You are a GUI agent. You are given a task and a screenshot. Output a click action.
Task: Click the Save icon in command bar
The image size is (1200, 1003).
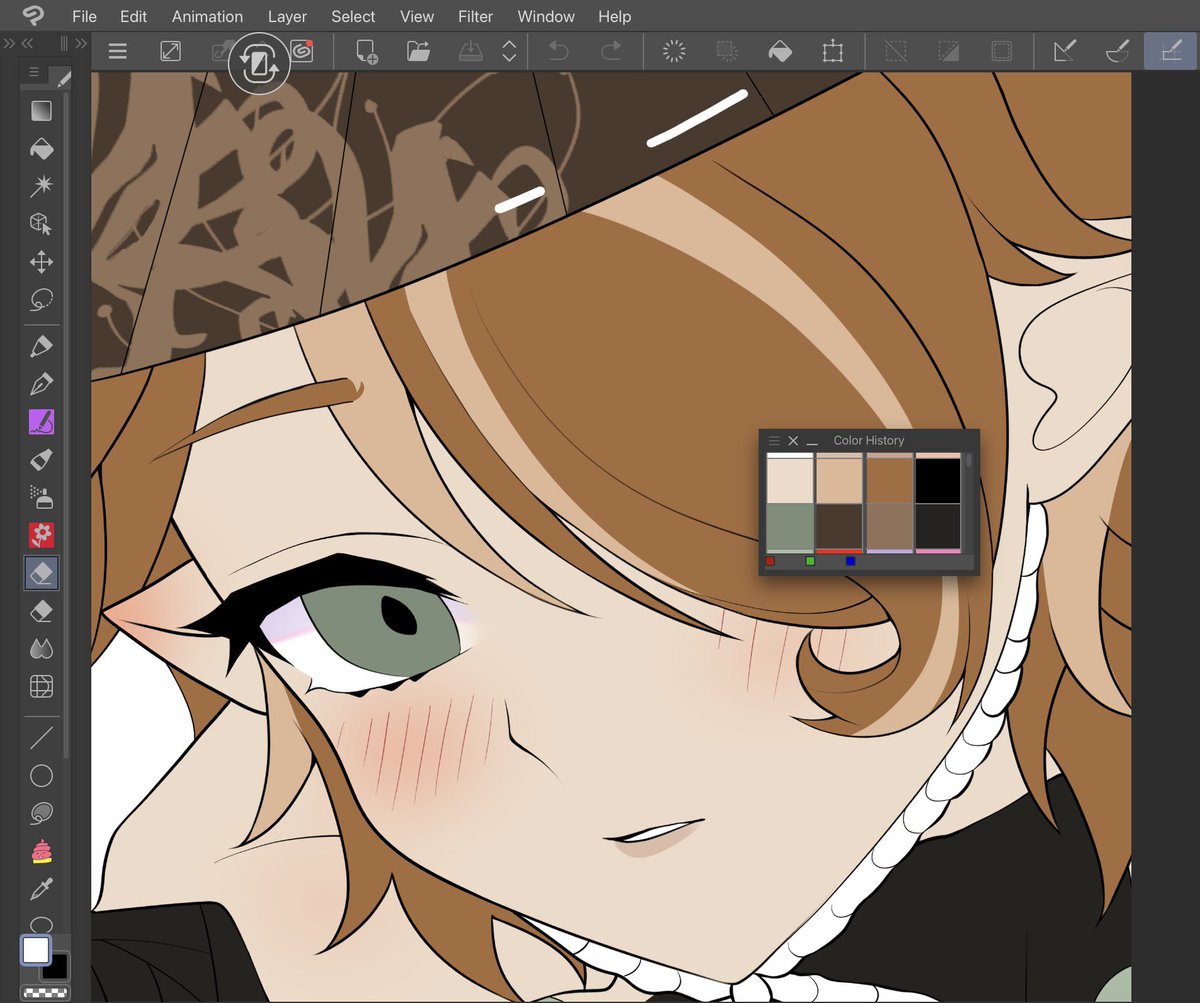(x=471, y=52)
